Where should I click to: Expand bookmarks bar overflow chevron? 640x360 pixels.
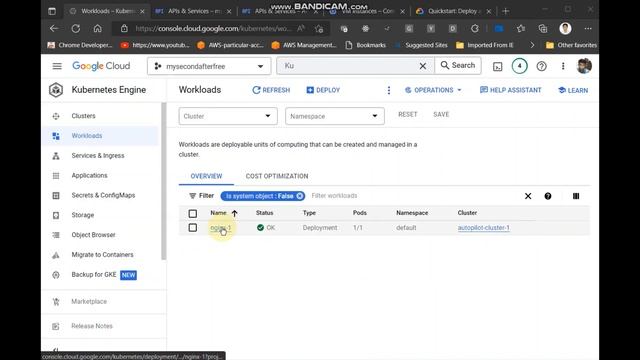pos(532,45)
